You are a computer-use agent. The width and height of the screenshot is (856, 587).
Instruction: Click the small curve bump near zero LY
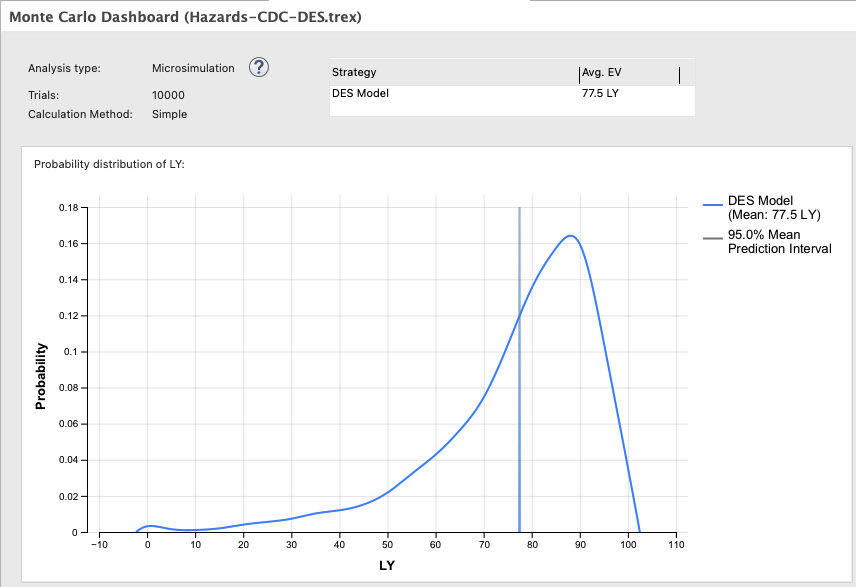150,526
